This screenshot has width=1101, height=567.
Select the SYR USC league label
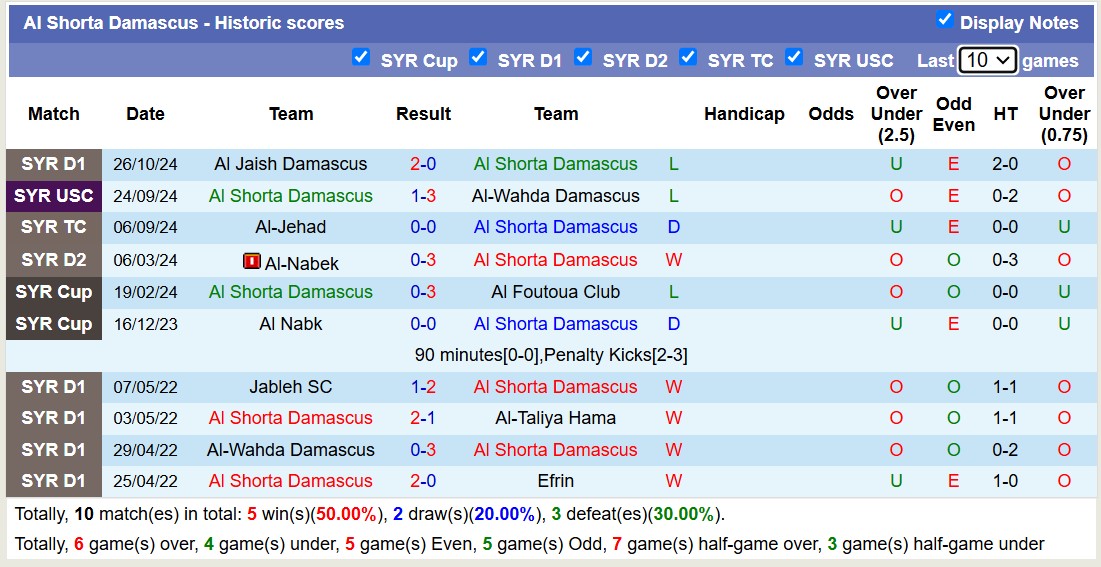pyautogui.click(x=54, y=196)
